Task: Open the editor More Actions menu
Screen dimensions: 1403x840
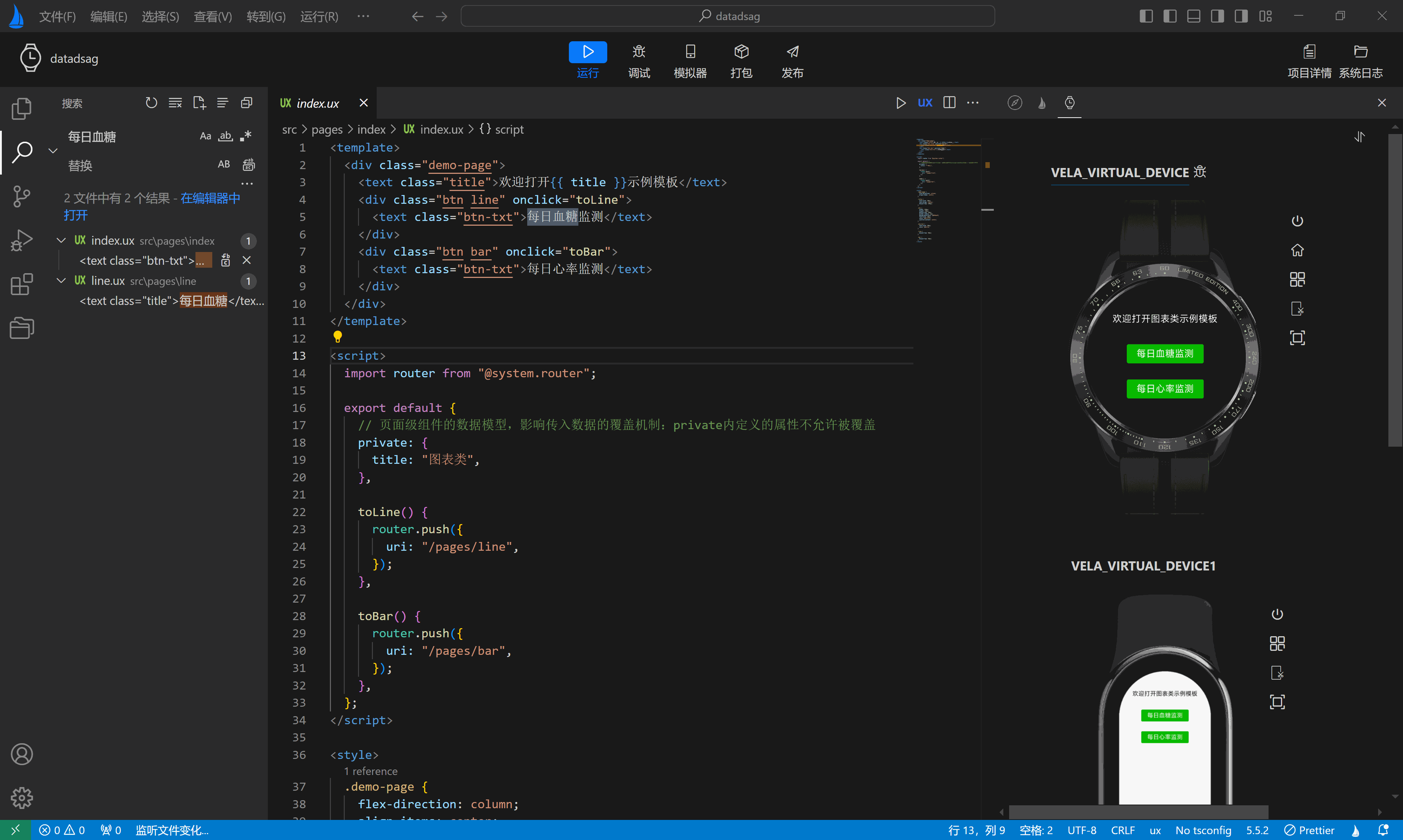Action: (973, 103)
